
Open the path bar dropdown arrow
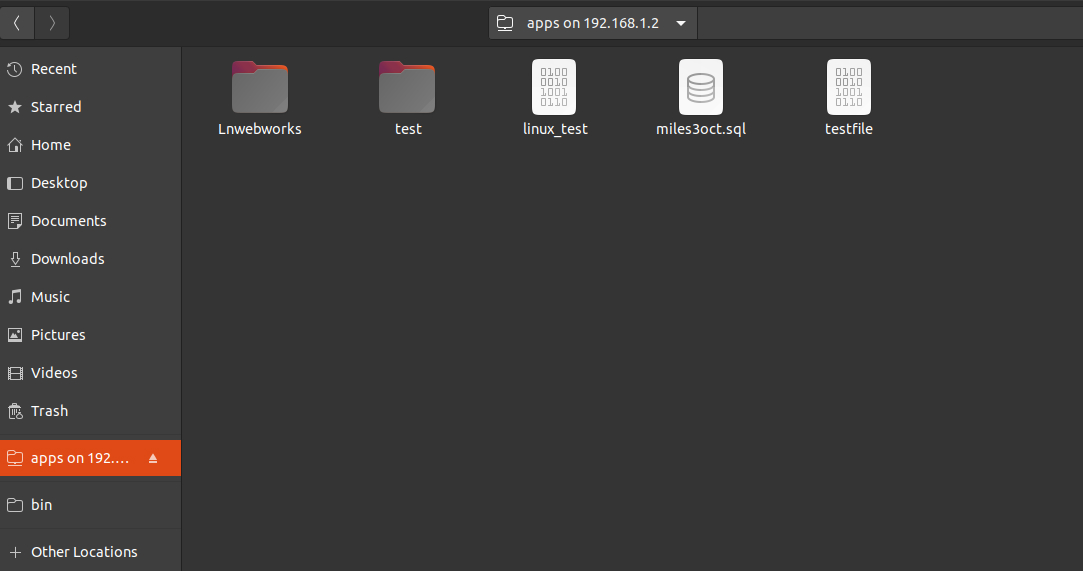point(681,23)
